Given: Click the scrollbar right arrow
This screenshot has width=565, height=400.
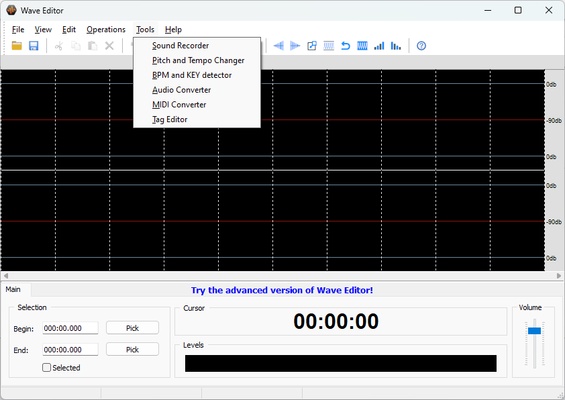Looking at the screenshot, I should click(x=559, y=276).
